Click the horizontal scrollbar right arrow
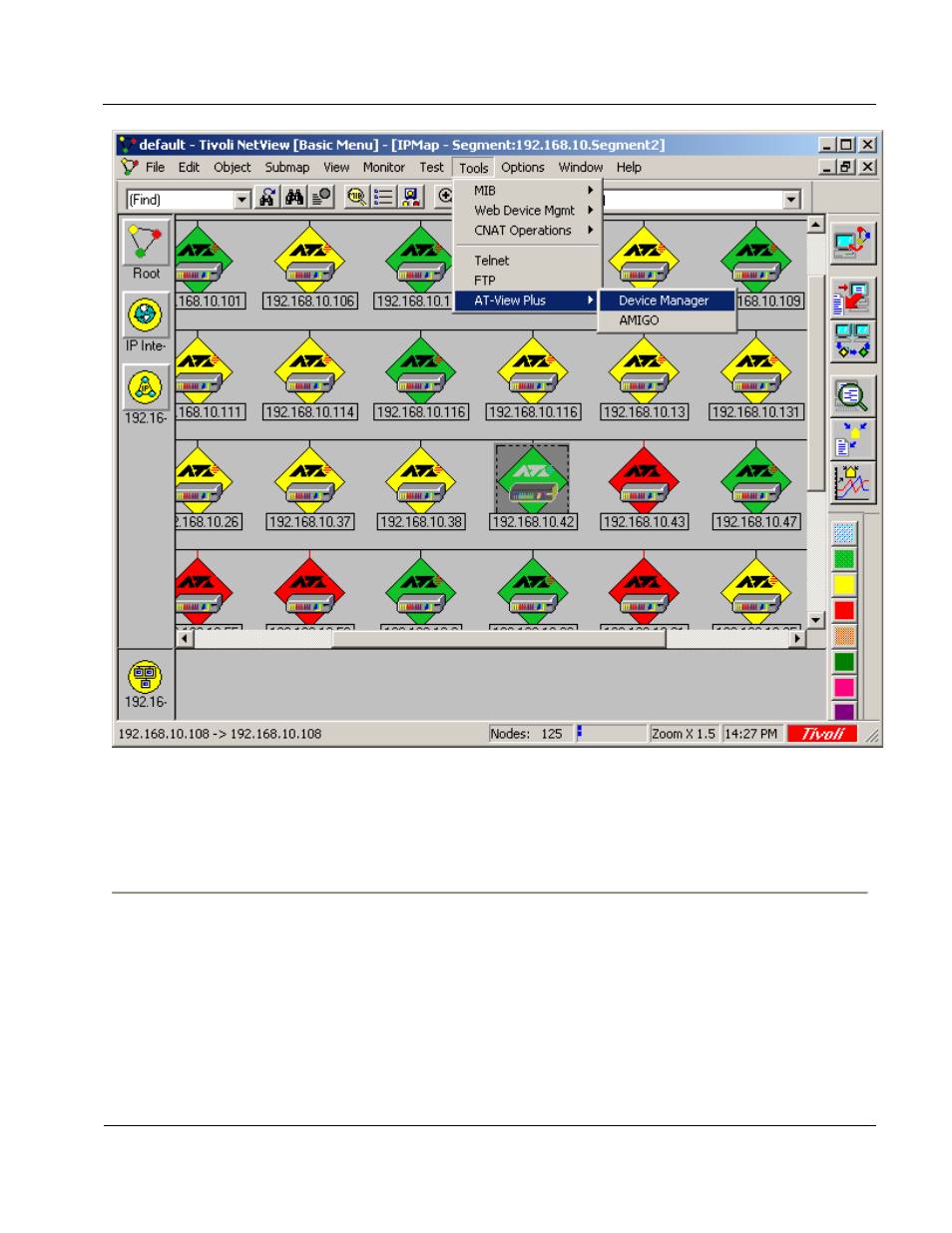The image size is (952, 1233). [x=796, y=639]
